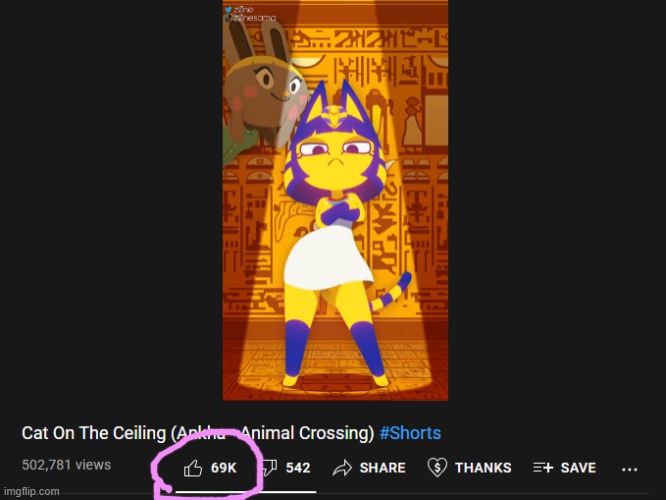Toggle like via the 69K count
The width and height of the screenshot is (666, 500).
coord(223,468)
